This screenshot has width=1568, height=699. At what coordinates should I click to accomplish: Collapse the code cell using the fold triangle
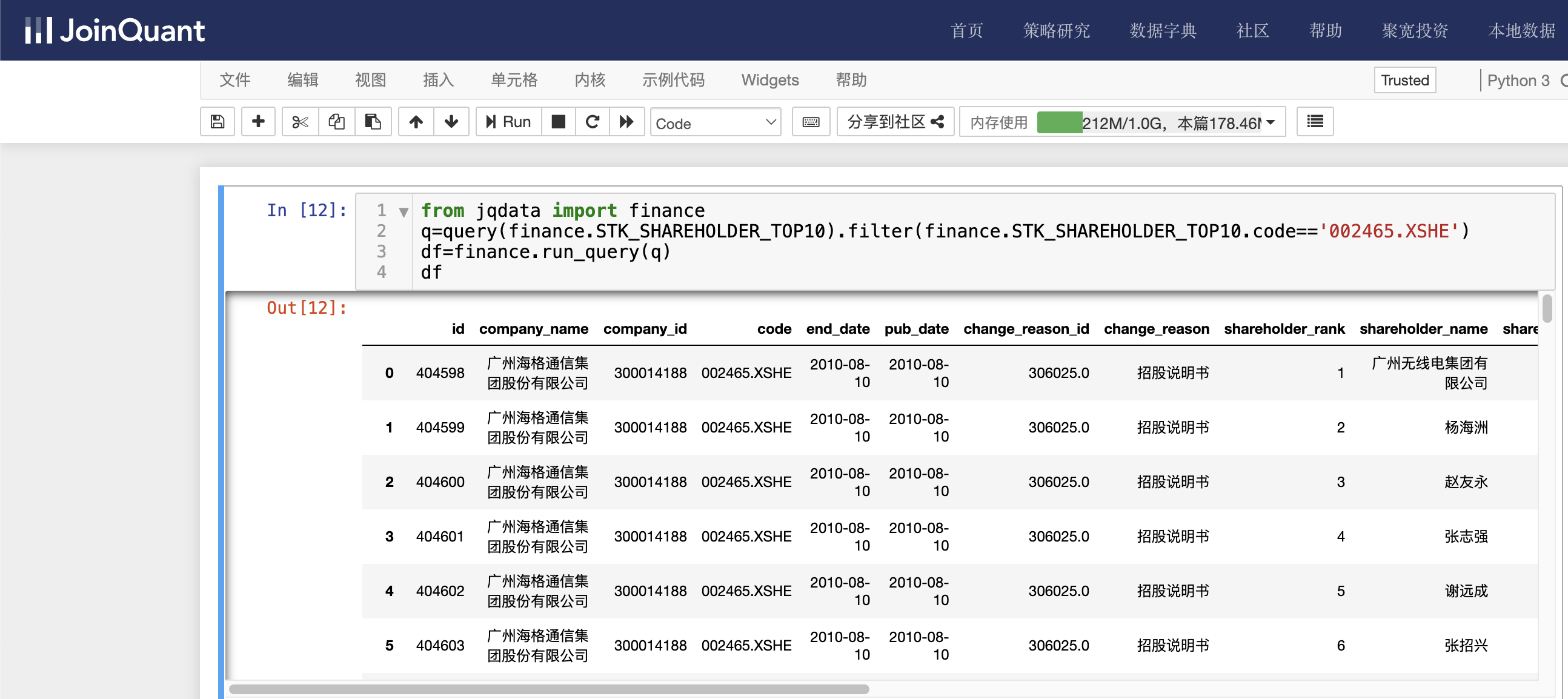[x=404, y=212]
